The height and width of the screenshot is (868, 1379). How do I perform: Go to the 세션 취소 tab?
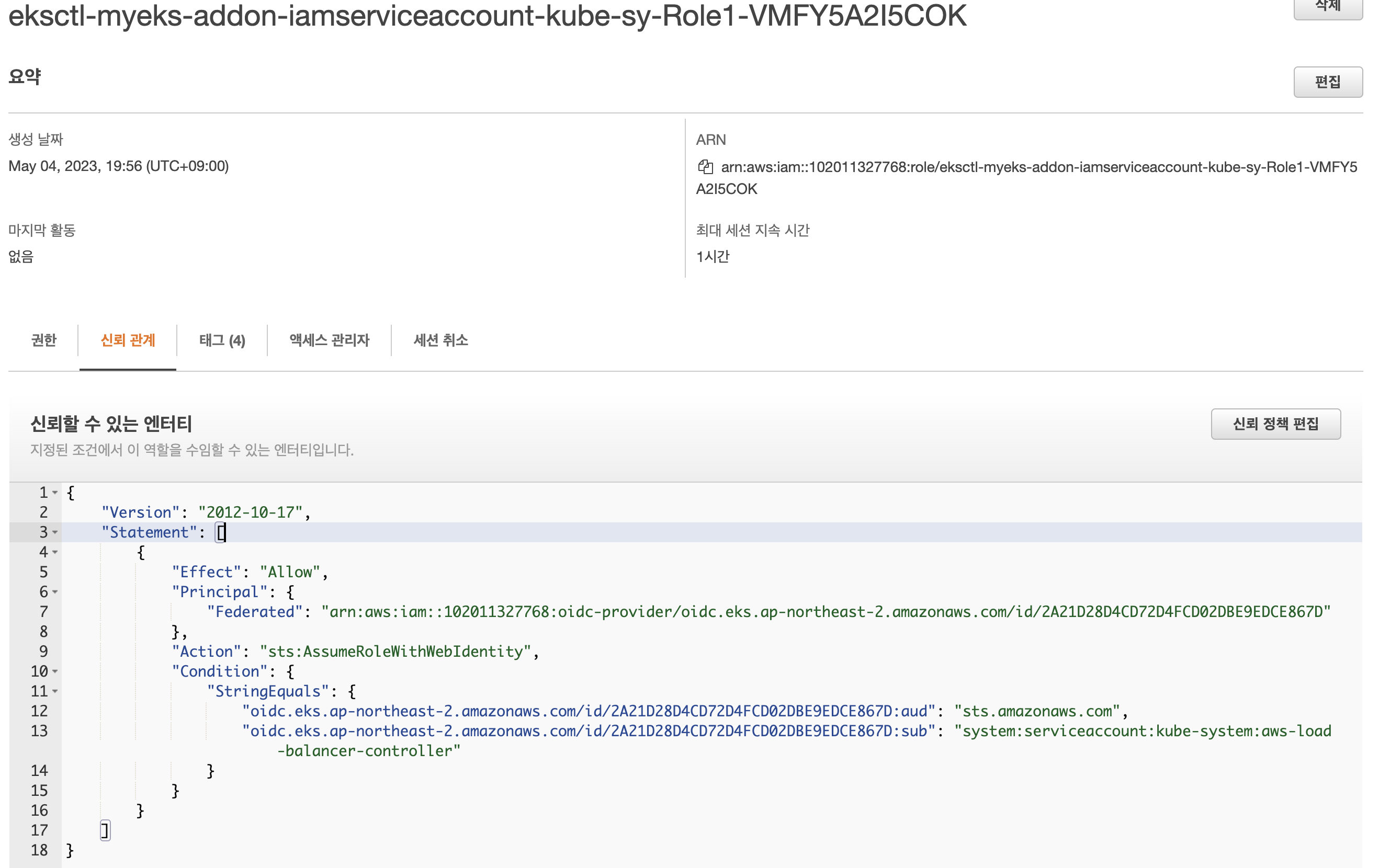(x=440, y=340)
